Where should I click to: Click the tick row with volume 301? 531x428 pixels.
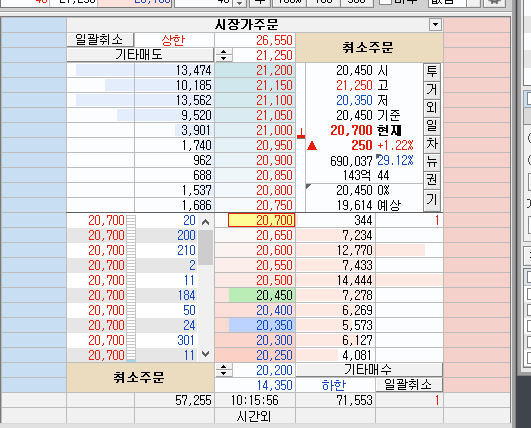[132, 340]
